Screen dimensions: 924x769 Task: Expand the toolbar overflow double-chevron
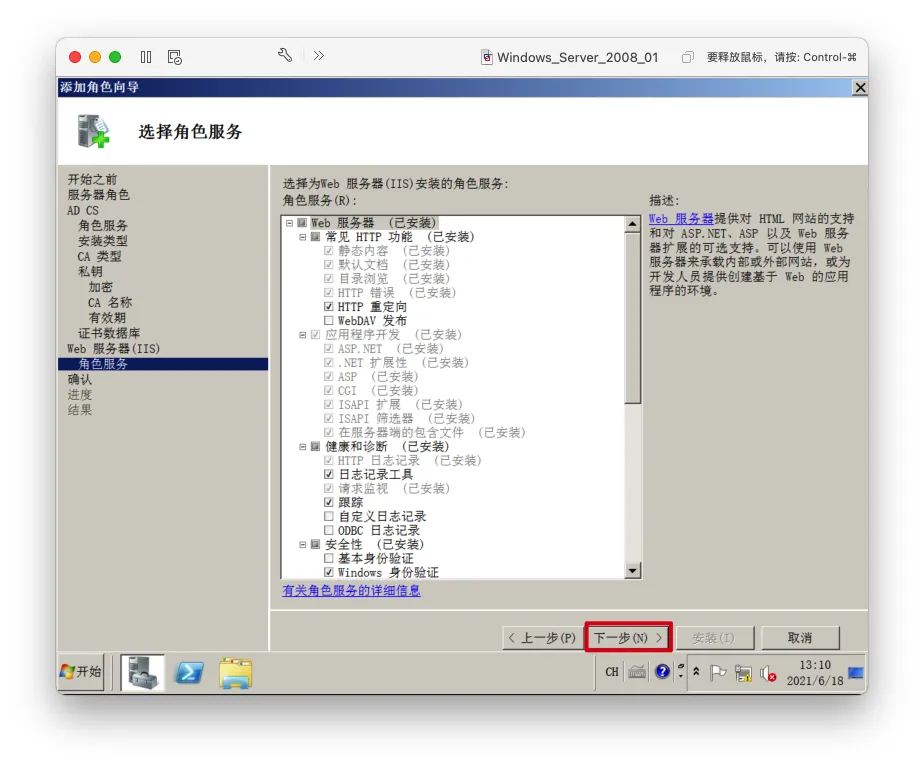pos(319,55)
